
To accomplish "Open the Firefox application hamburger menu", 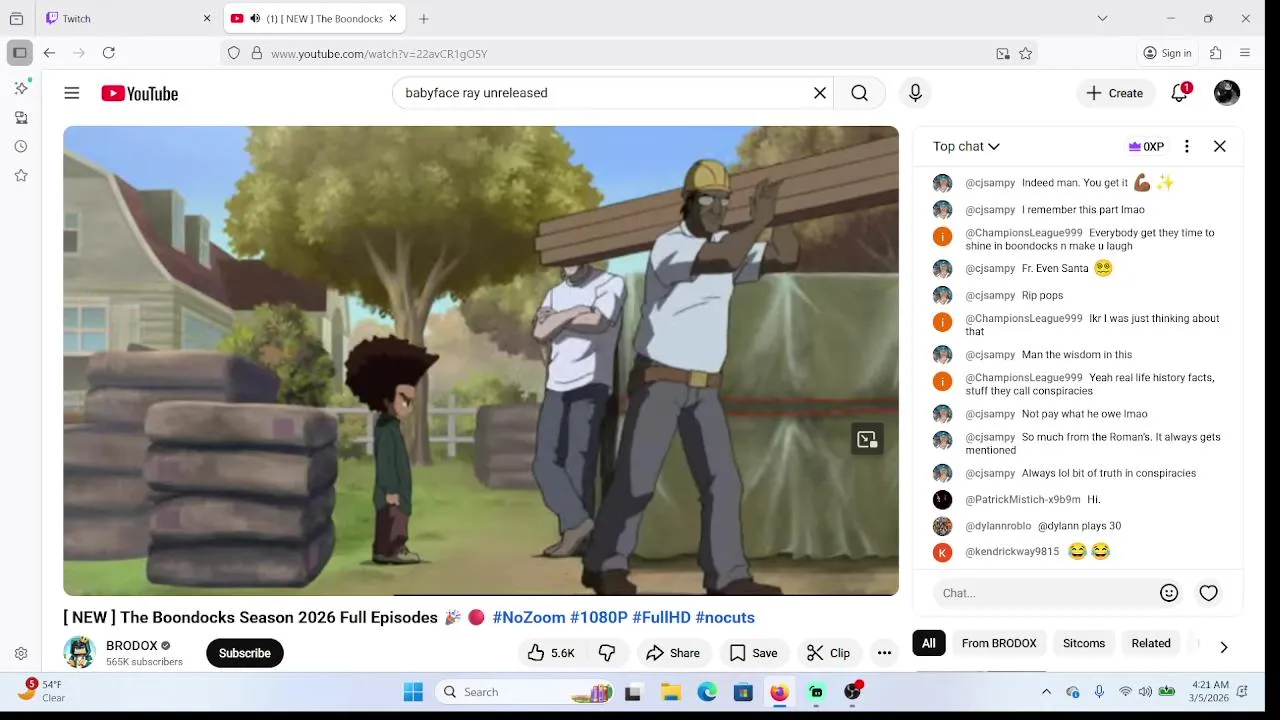I will point(1245,53).
